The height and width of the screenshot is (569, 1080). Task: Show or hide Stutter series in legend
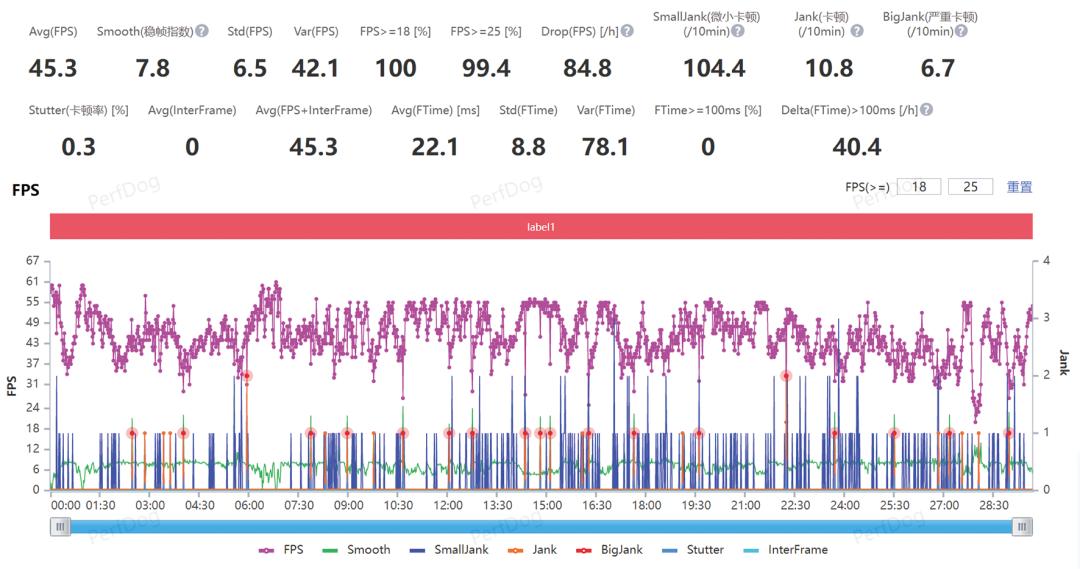pos(693,550)
